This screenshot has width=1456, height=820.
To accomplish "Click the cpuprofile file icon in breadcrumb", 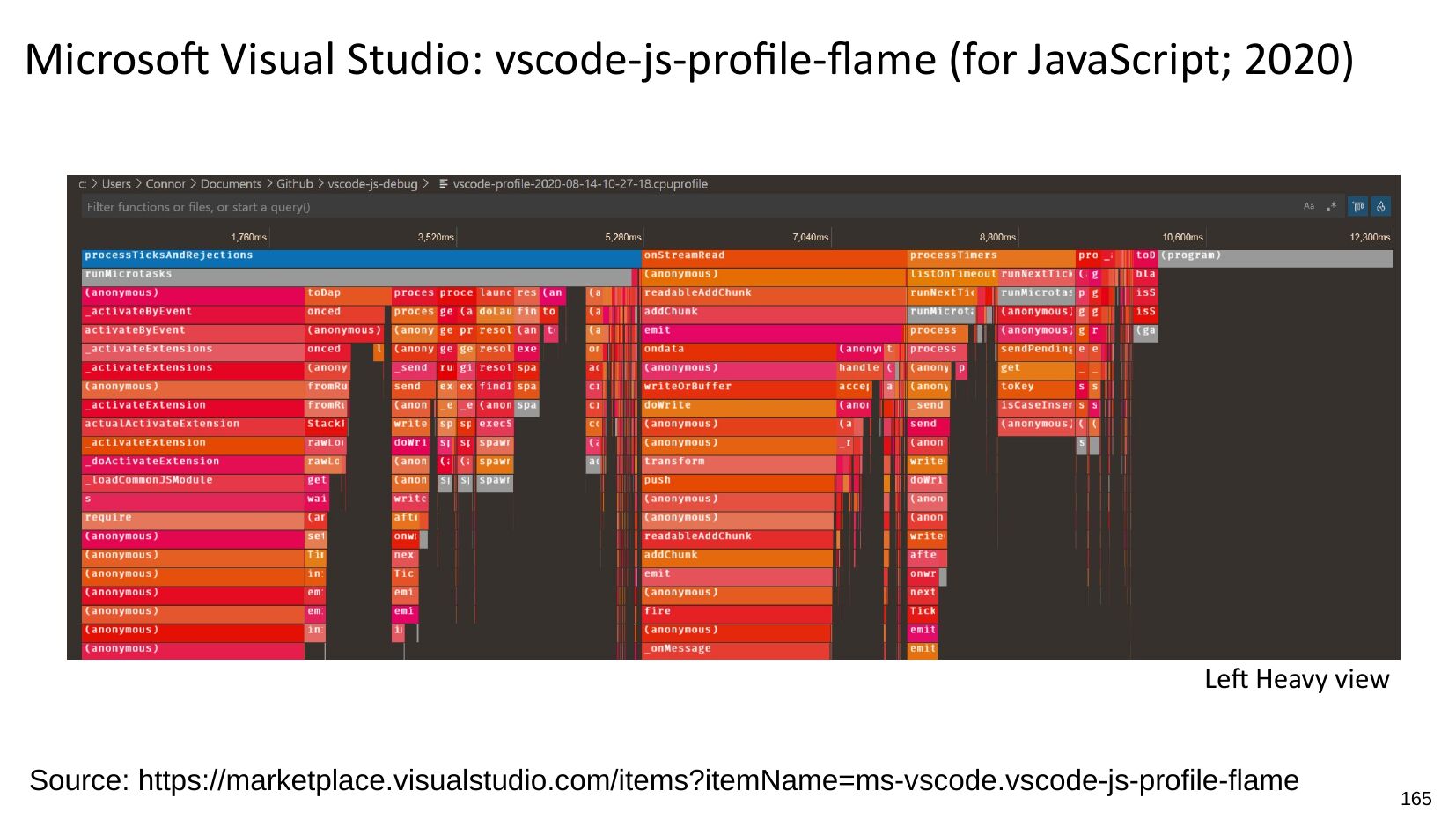I will (x=444, y=184).
